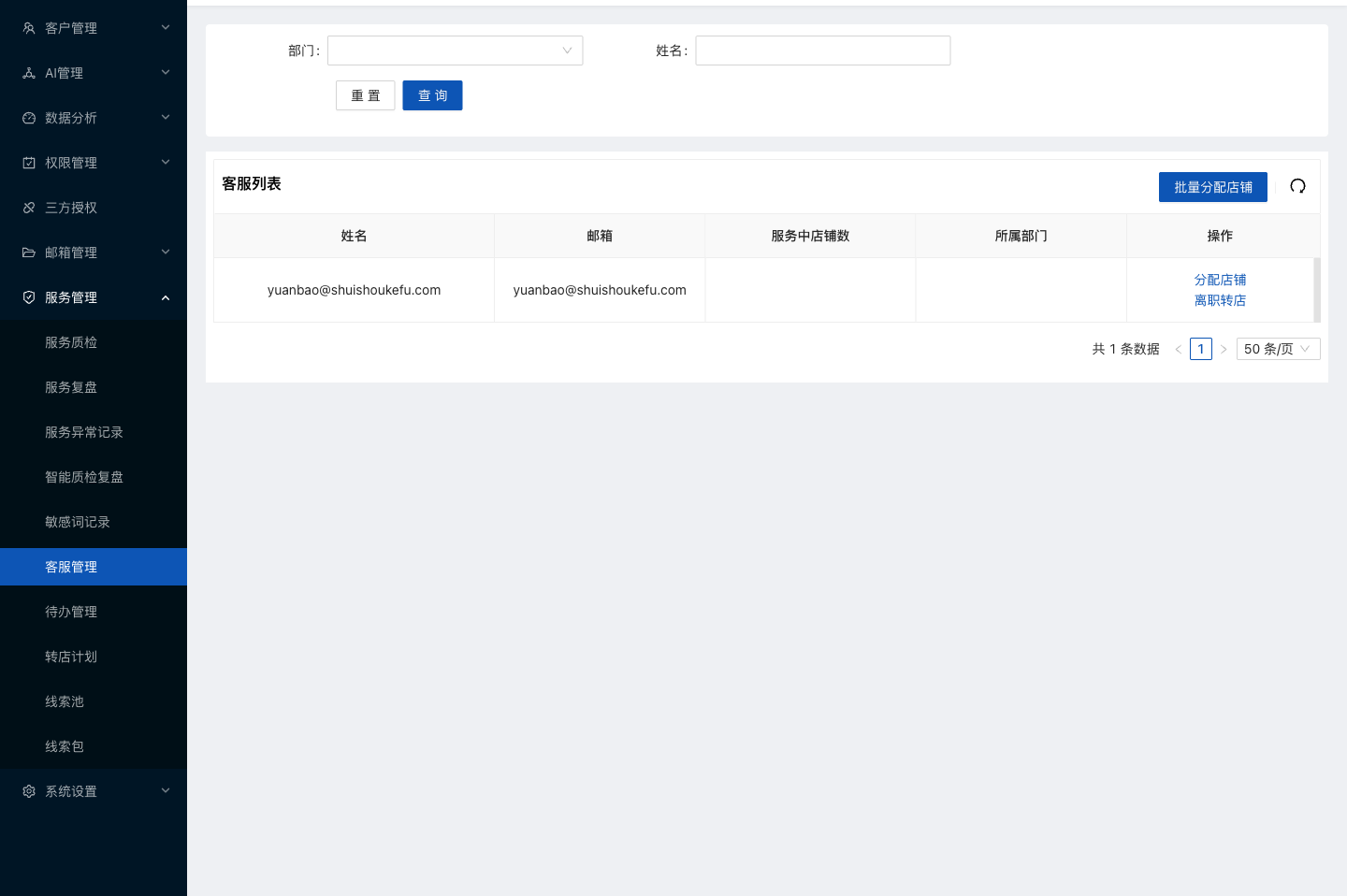This screenshot has width=1347, height=896.
Task: Click the 邮箱 cell showing yuanbao@shuishoukefu.com
Action: click(x=600, y=290)
